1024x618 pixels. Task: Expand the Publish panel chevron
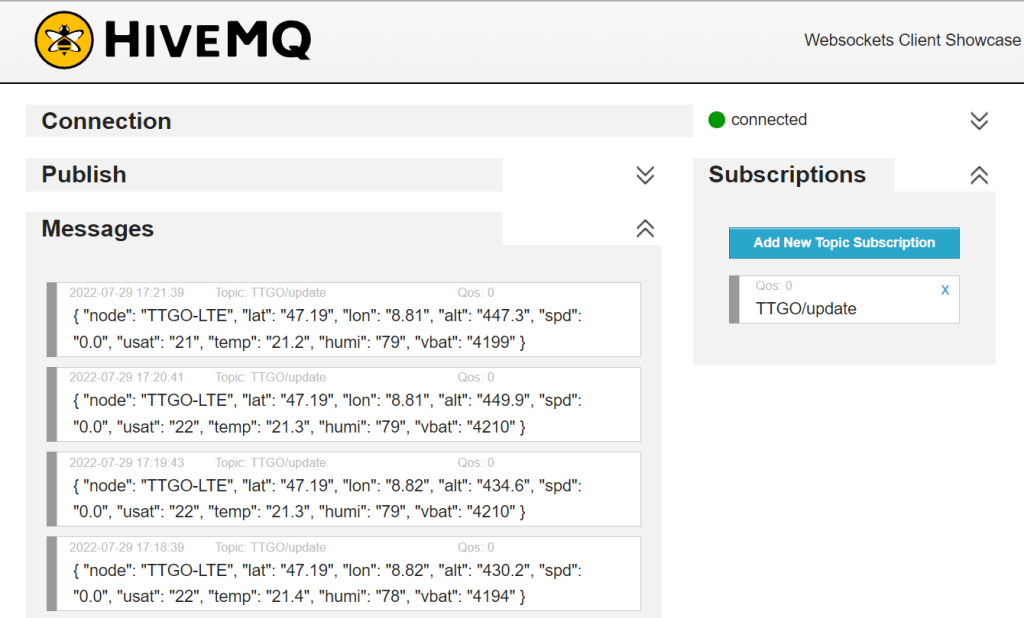click(645, 175)
